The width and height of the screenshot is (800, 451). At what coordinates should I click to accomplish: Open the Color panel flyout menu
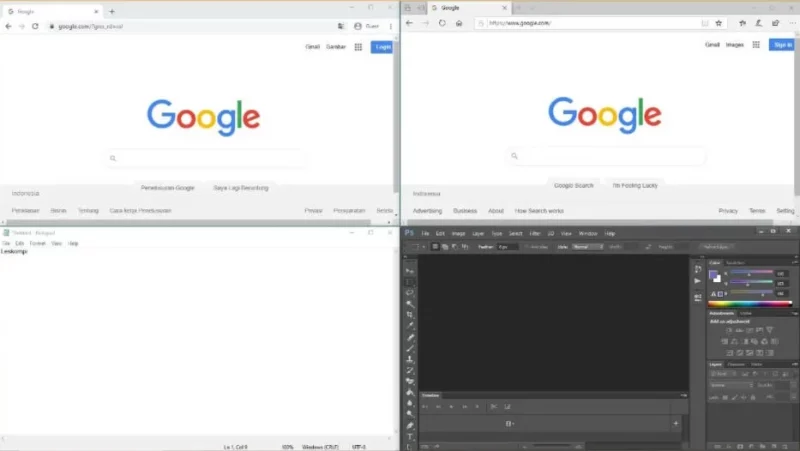794,263
